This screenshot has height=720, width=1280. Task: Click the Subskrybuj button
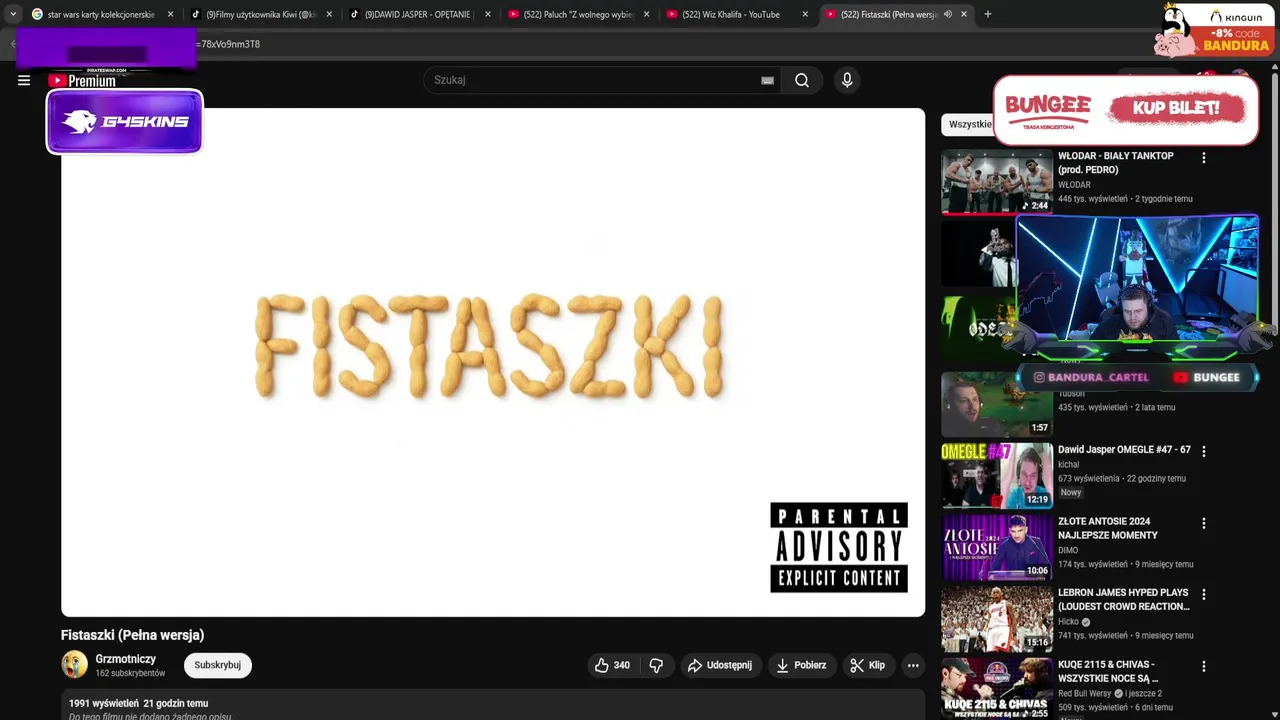(x=217, y=665)
